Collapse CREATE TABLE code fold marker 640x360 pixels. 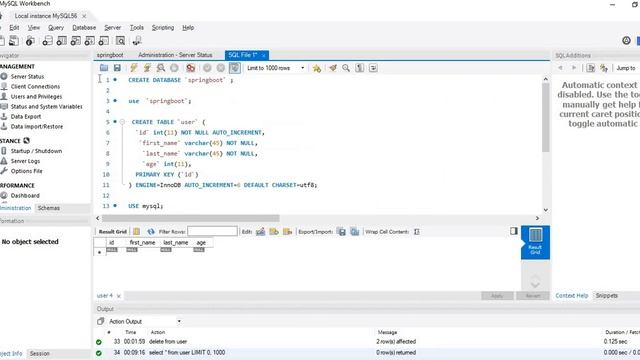pyautogui.click(x=122, y=122)
